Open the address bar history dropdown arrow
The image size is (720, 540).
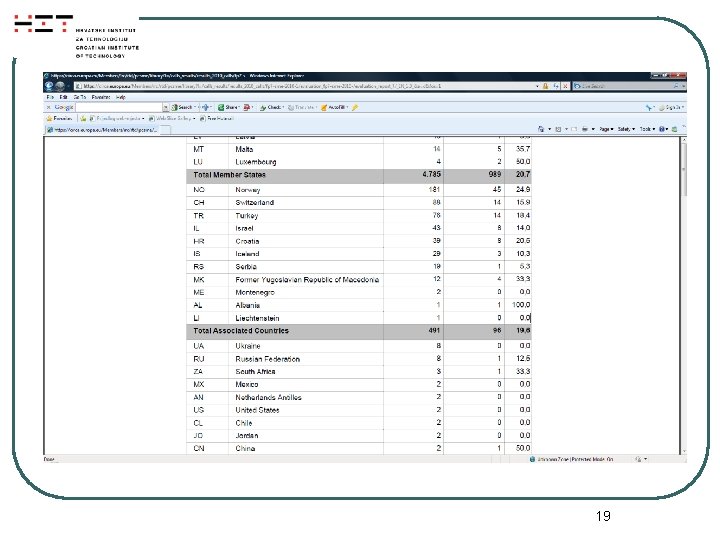point(537,86)
